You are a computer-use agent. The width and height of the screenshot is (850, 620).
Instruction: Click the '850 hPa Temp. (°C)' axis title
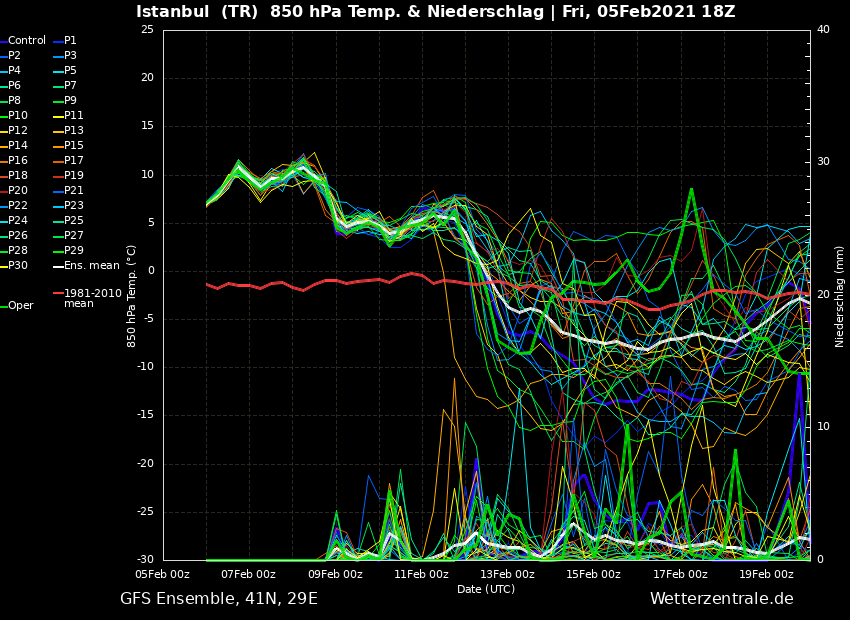coord(131,296)
